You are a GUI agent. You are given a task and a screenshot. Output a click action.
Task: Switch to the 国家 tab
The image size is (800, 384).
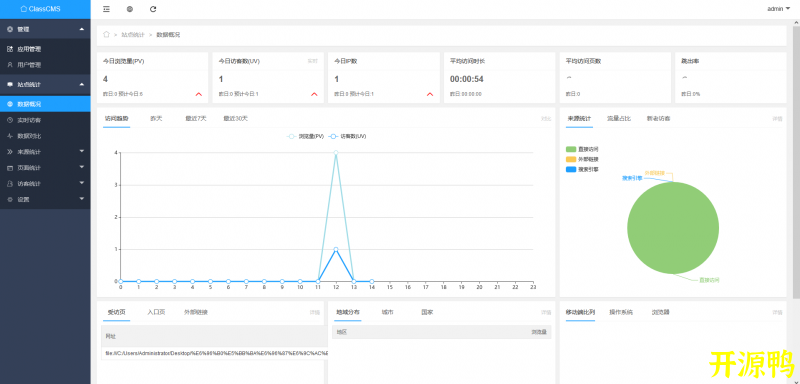click(427, 312)
